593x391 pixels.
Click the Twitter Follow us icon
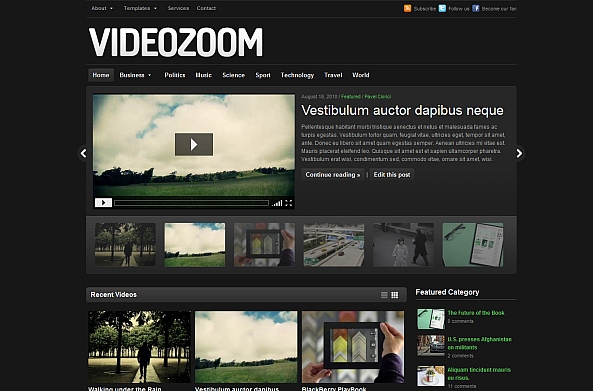442,8
